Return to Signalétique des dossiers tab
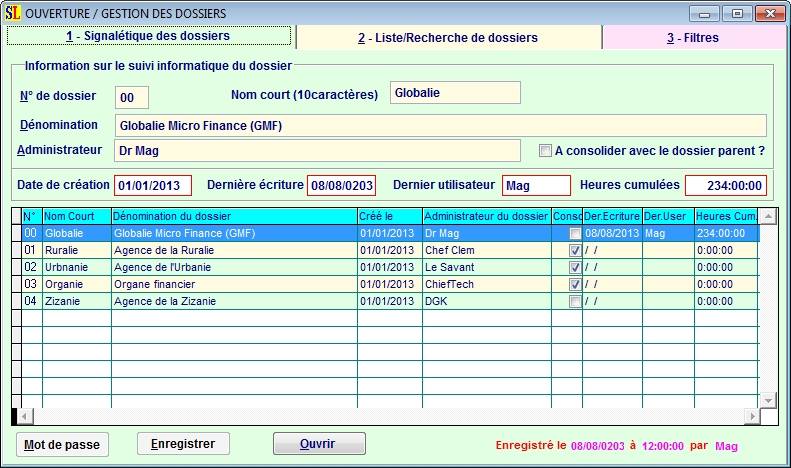This screenshot has height=468, width=791. pyautogui.click(x=148, y=36)
